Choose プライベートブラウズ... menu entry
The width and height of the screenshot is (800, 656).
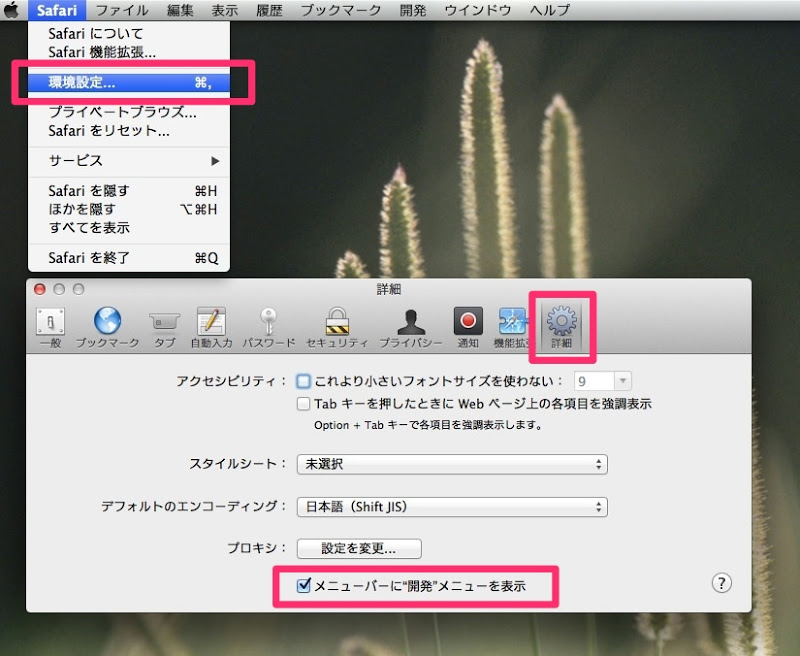tap(129, 112)
